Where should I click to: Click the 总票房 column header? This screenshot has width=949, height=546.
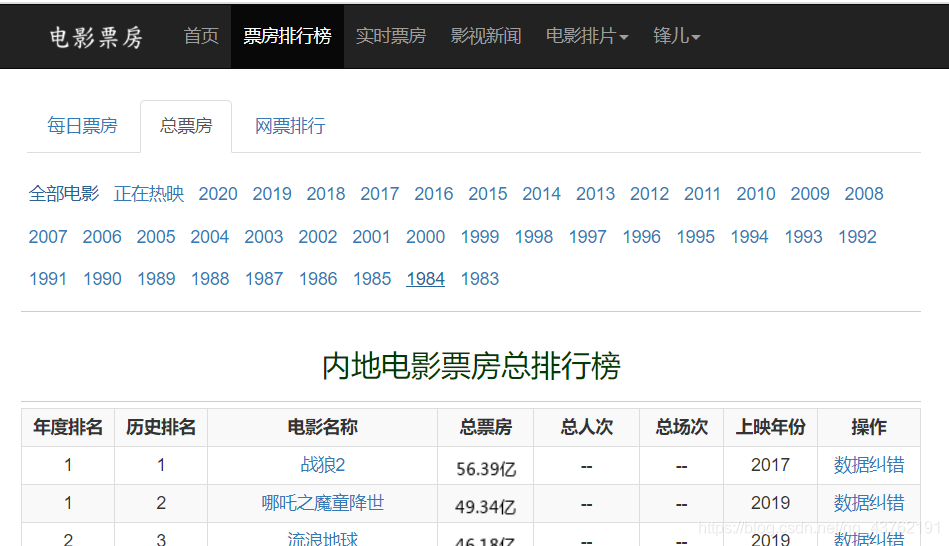(x=485, y=427)
